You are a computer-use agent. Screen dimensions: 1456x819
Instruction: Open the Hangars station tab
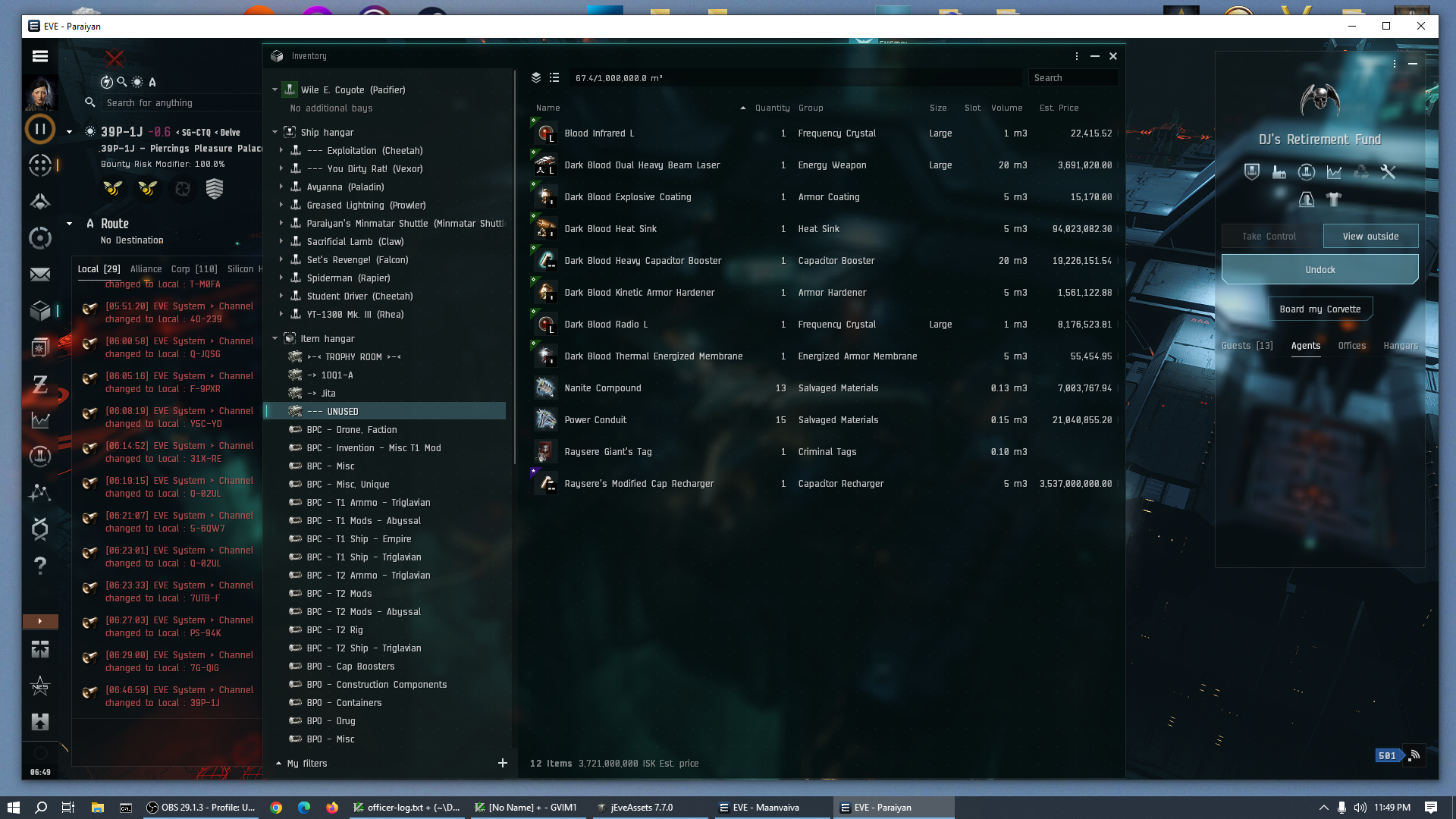pos(1401,345)
